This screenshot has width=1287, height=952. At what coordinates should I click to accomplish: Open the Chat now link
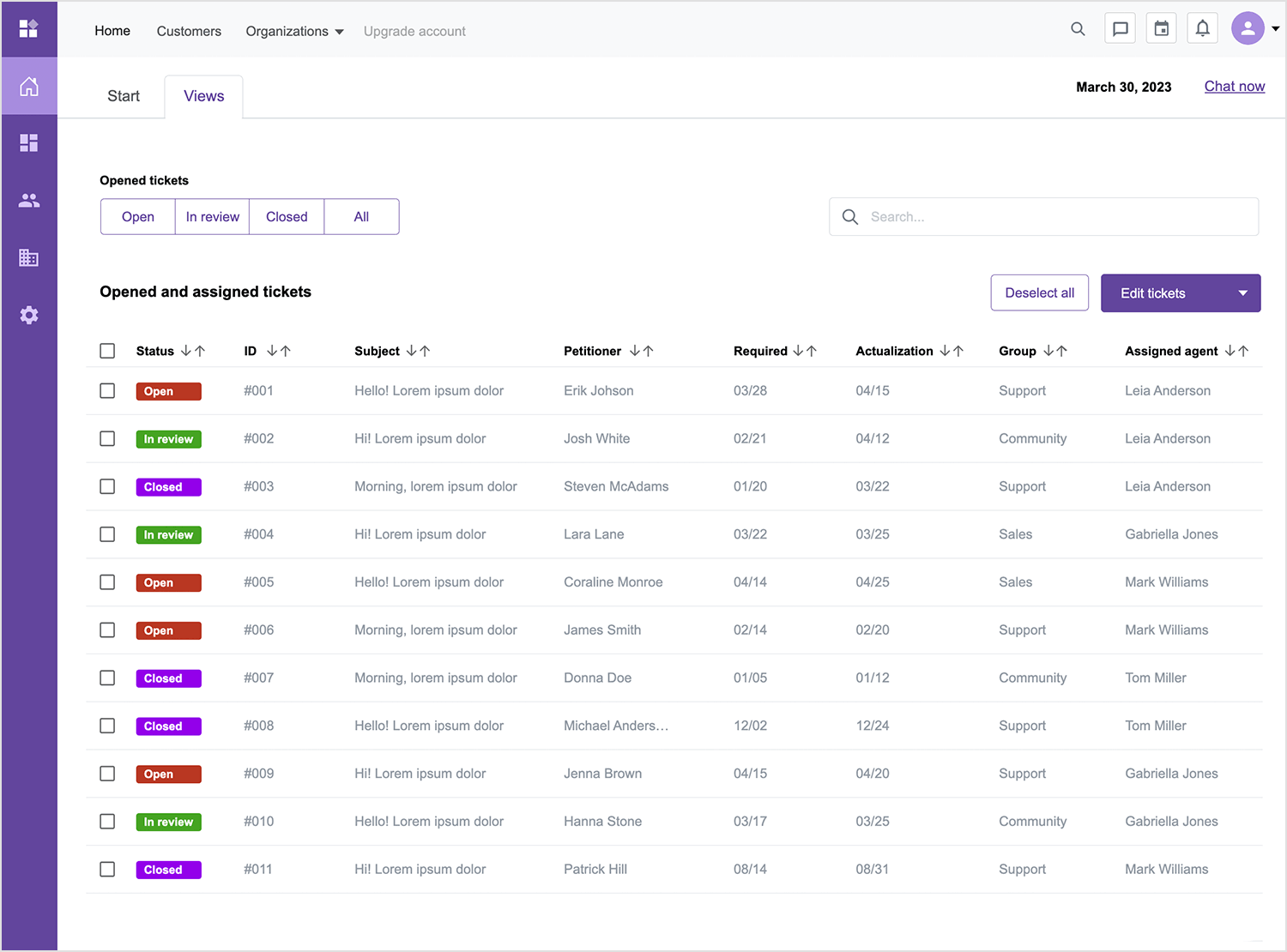point(1235,87)
